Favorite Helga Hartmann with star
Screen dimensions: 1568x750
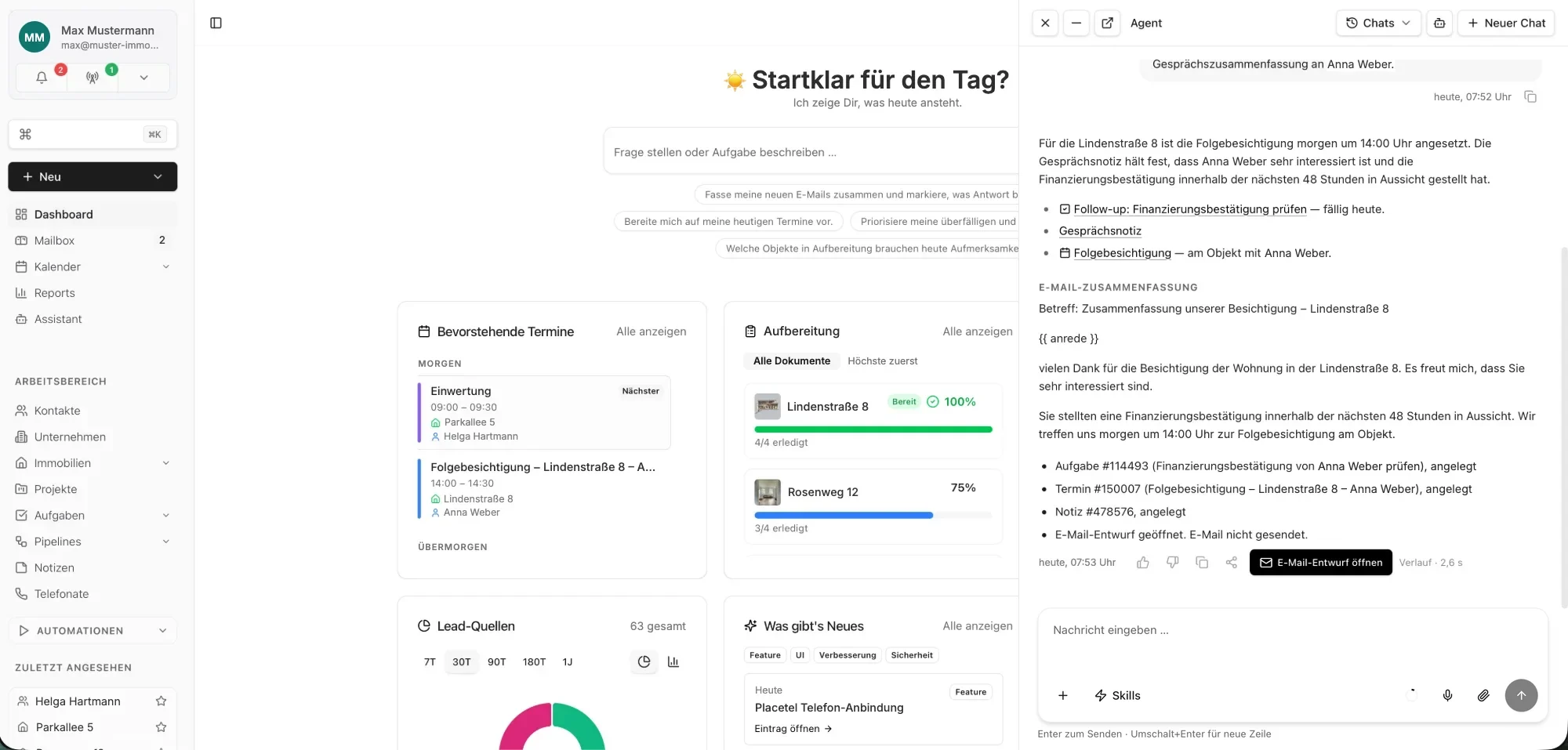click(162, 701)
